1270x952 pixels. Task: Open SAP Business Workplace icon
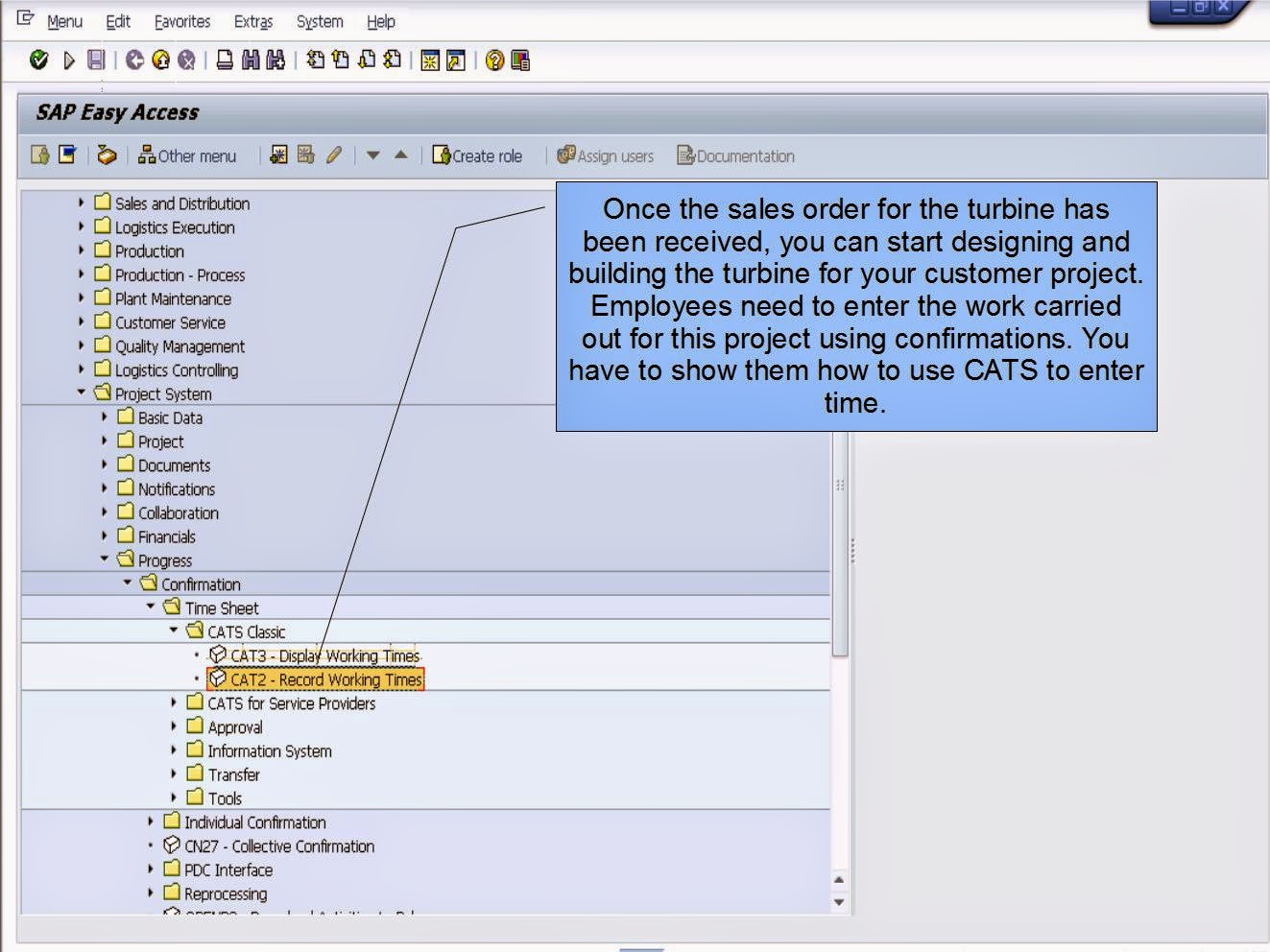pyautogui.click(x=107, y=155)
